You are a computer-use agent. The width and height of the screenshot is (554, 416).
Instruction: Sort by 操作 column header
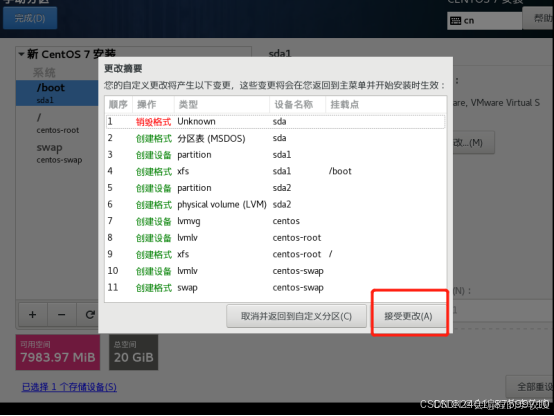153,105
